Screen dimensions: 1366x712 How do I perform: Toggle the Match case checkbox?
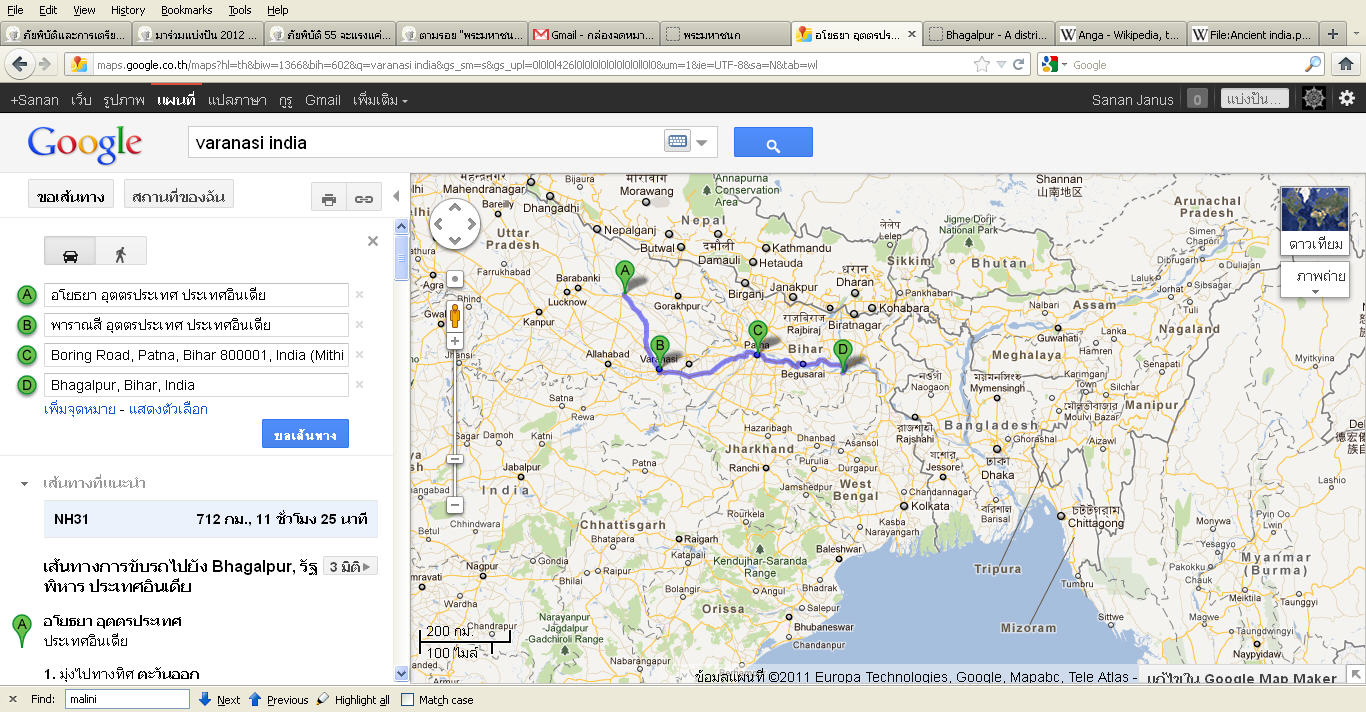(x=407, y=700)
